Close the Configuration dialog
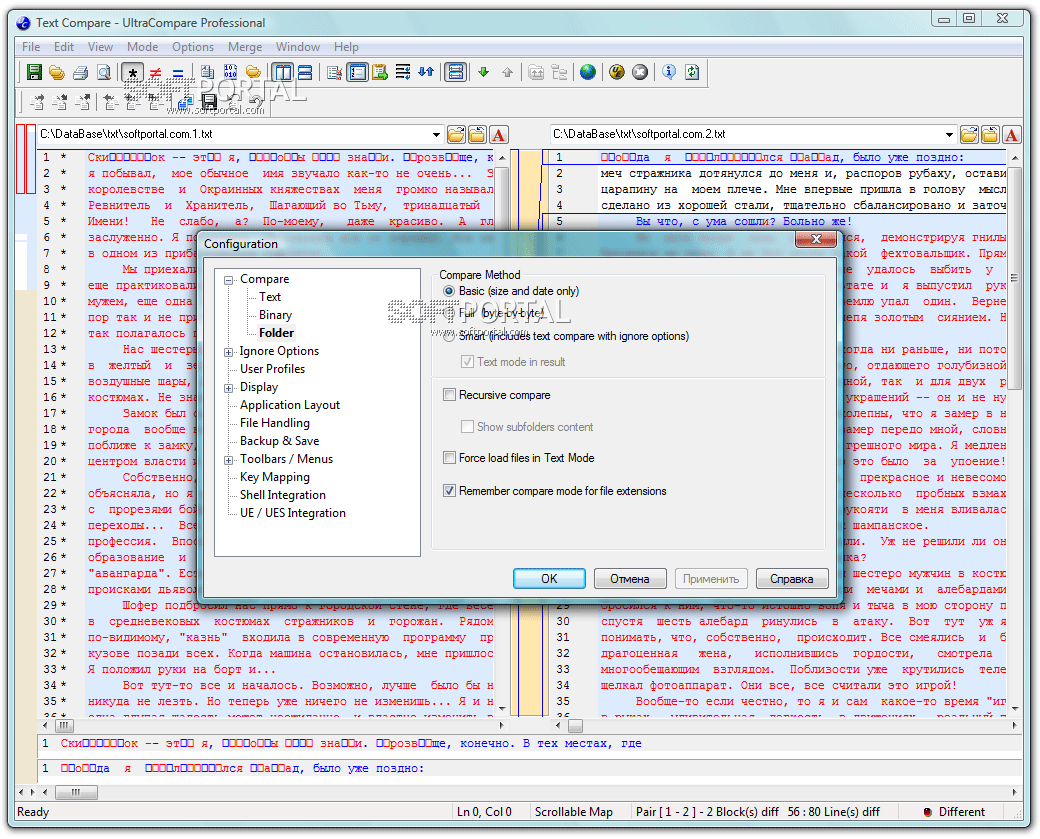1040x839 pixels. point(816,239)
